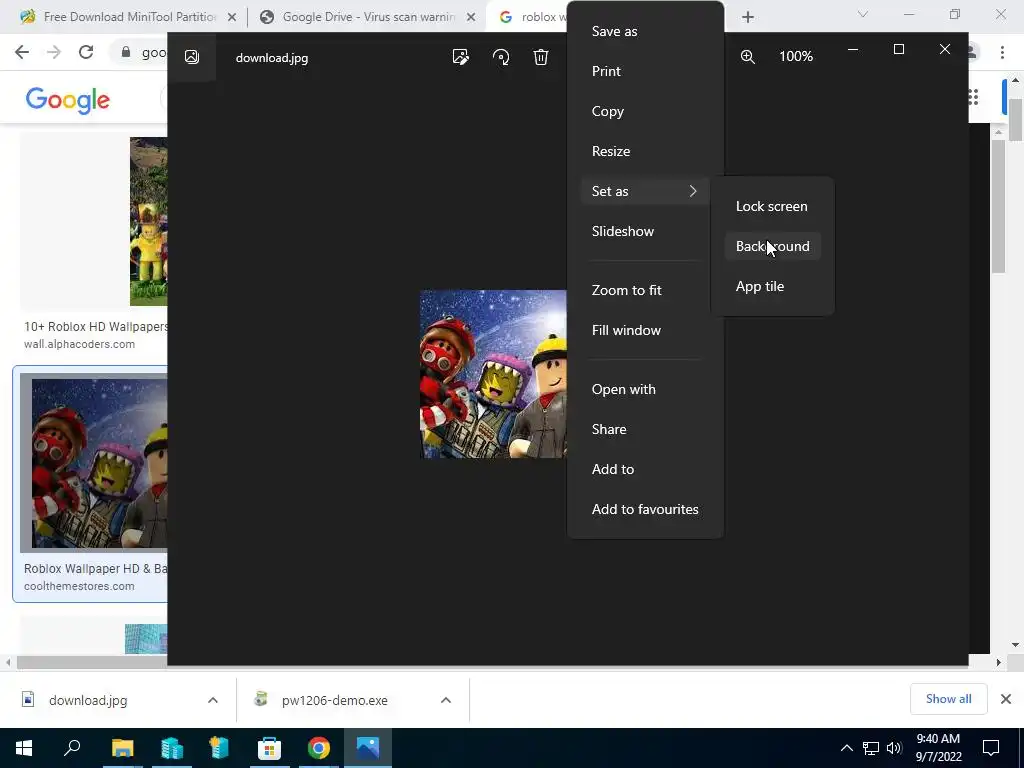Rotate the image with the rotate icon
The height and width of the screenshot is (768, 1024).
tap(501, 57)
